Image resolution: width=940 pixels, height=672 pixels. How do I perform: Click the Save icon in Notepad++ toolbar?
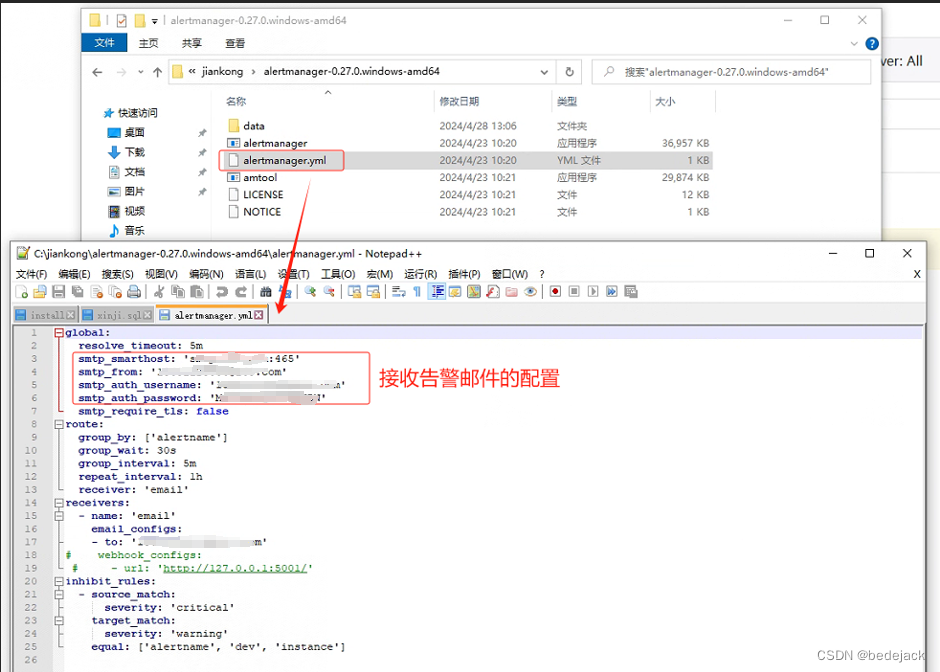pos(58,292)
